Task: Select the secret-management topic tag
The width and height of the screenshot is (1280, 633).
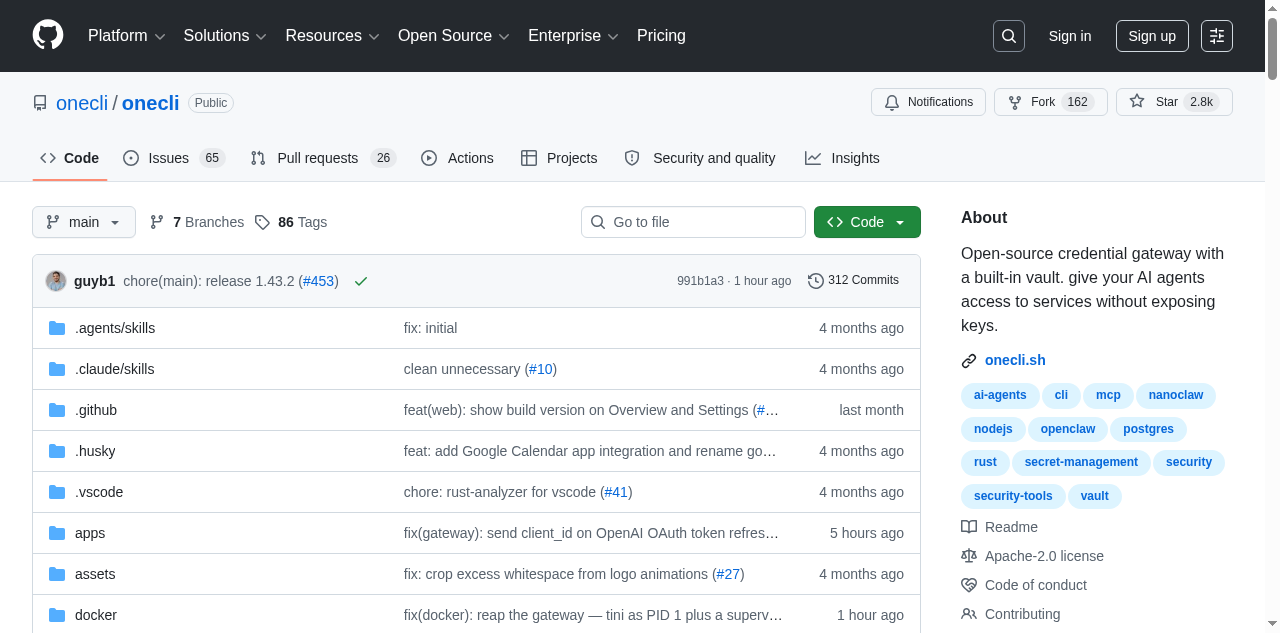Action: pyautogui.click(x=1081, y=462)
